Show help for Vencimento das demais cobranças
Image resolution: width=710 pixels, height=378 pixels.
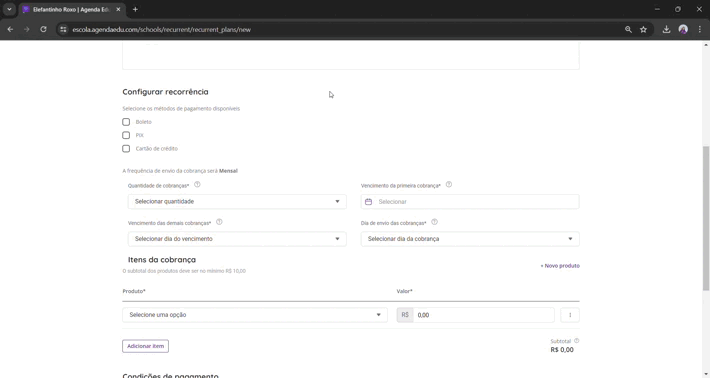click(219, 222)
